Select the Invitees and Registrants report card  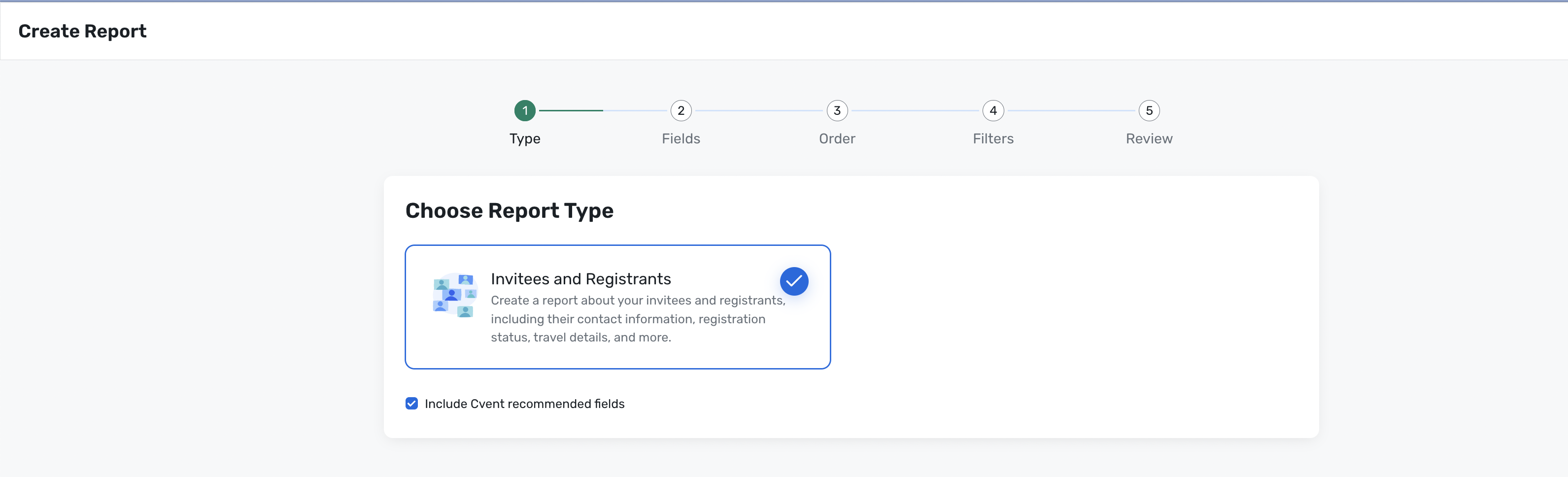[x=617, y=307]
